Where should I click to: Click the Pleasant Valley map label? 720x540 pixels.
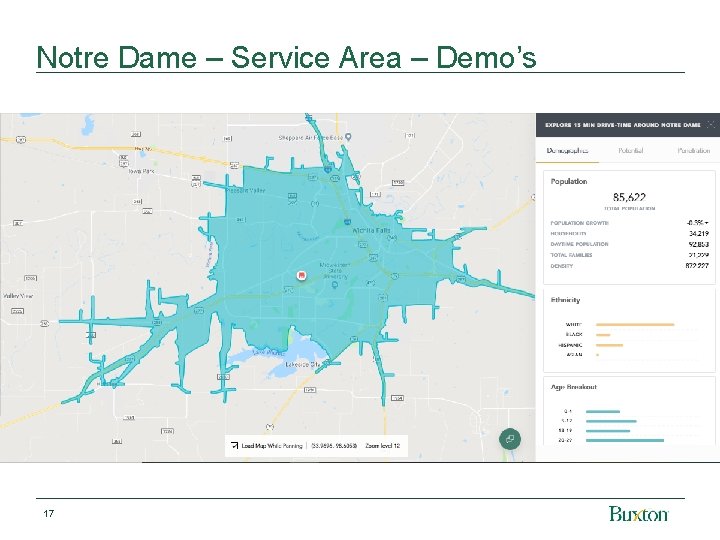point(245,190)
